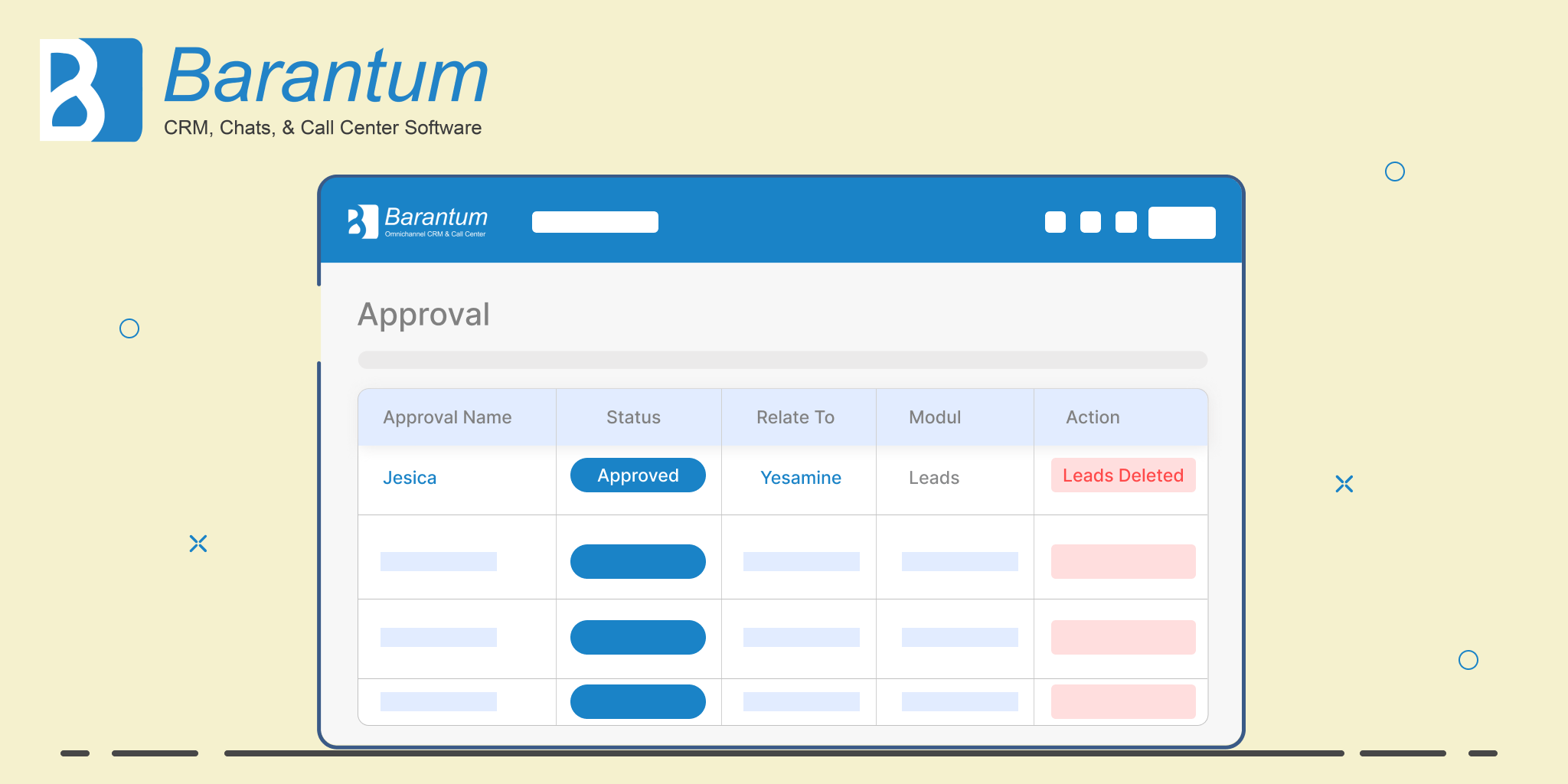Viewport: 1568px width, 784px height.
Task: Click the CRM, Chats, & Call Center Software tagline
Action: 322,128
